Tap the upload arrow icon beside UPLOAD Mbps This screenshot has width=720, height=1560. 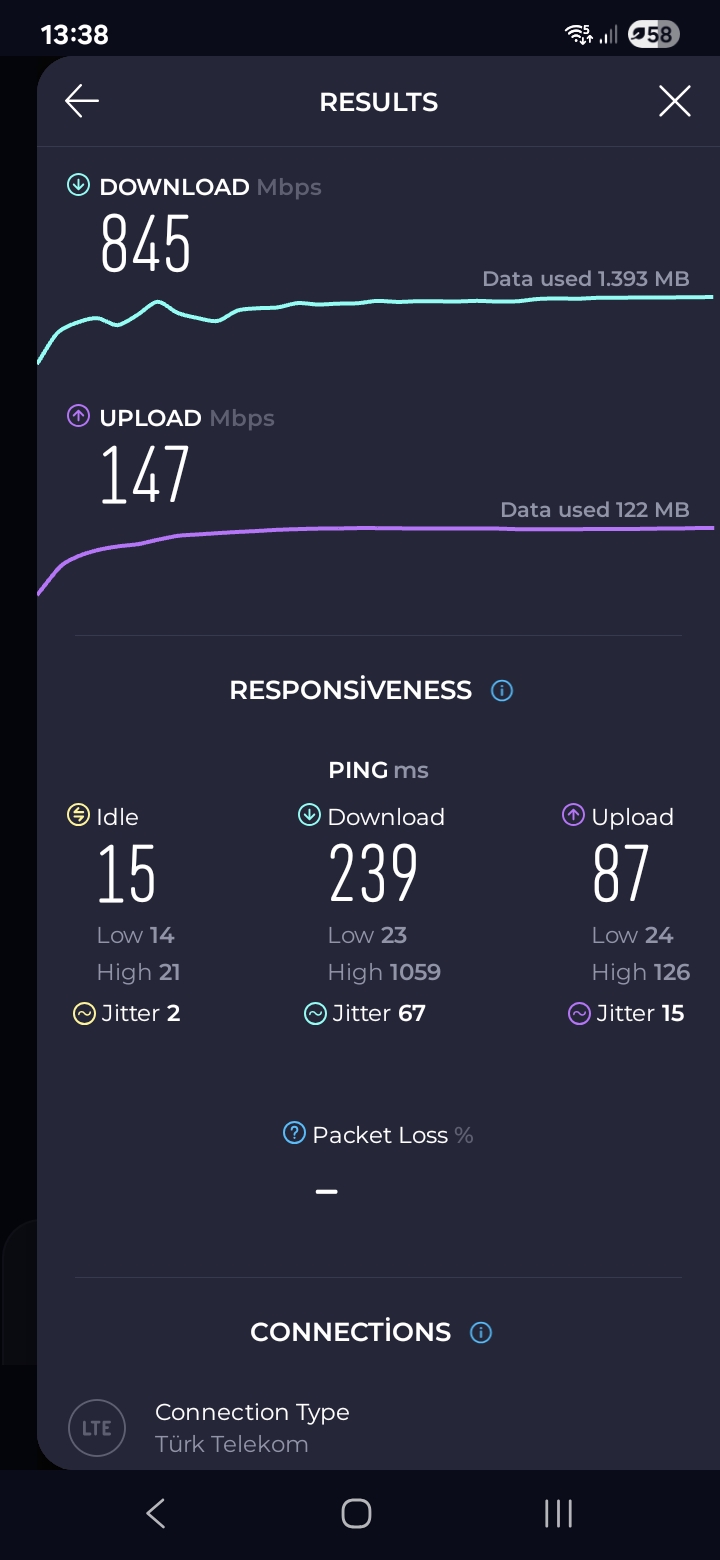pos(78,417)
